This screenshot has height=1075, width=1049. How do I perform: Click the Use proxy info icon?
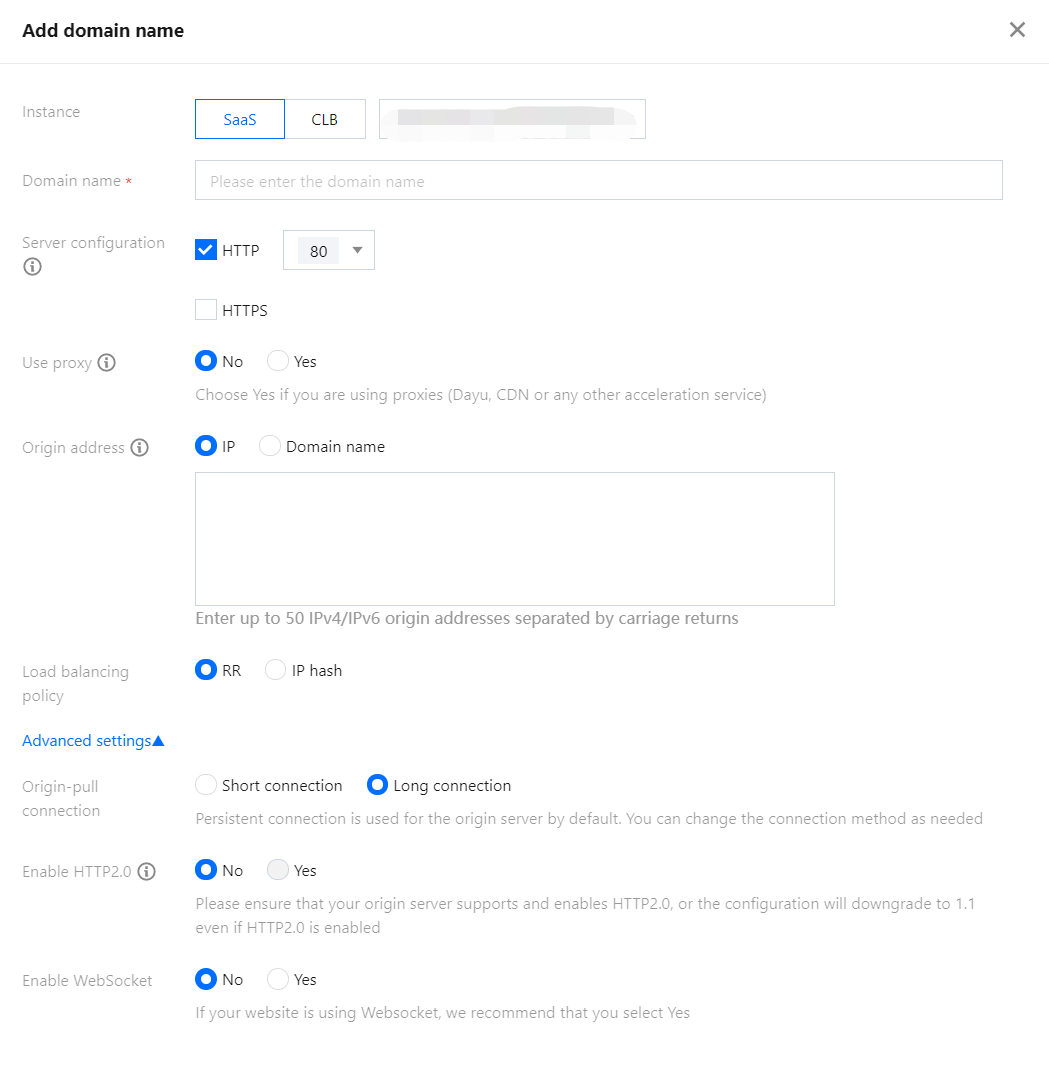[x=107, y=363]
